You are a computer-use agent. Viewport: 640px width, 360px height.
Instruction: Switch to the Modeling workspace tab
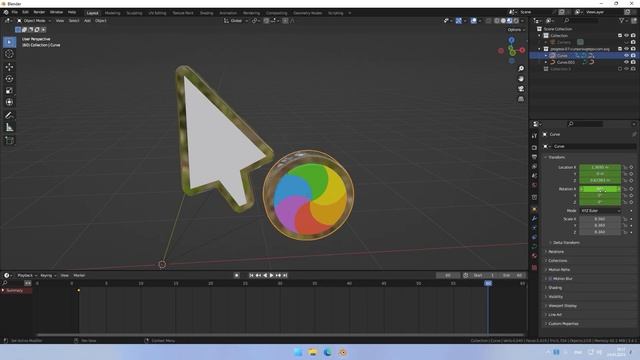(113, 13)
